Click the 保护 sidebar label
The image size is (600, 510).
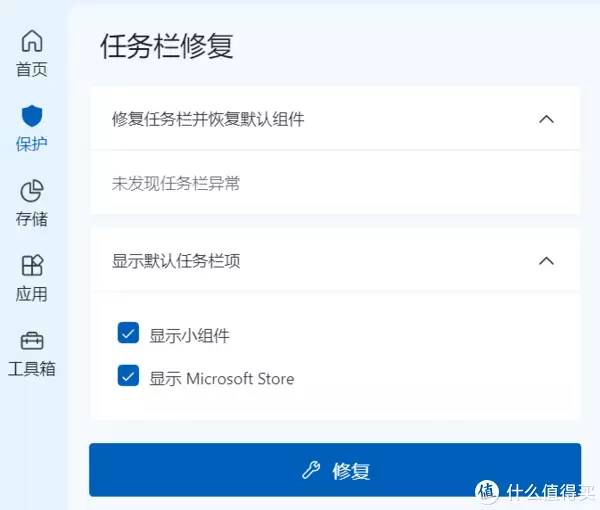pos(32,144)
